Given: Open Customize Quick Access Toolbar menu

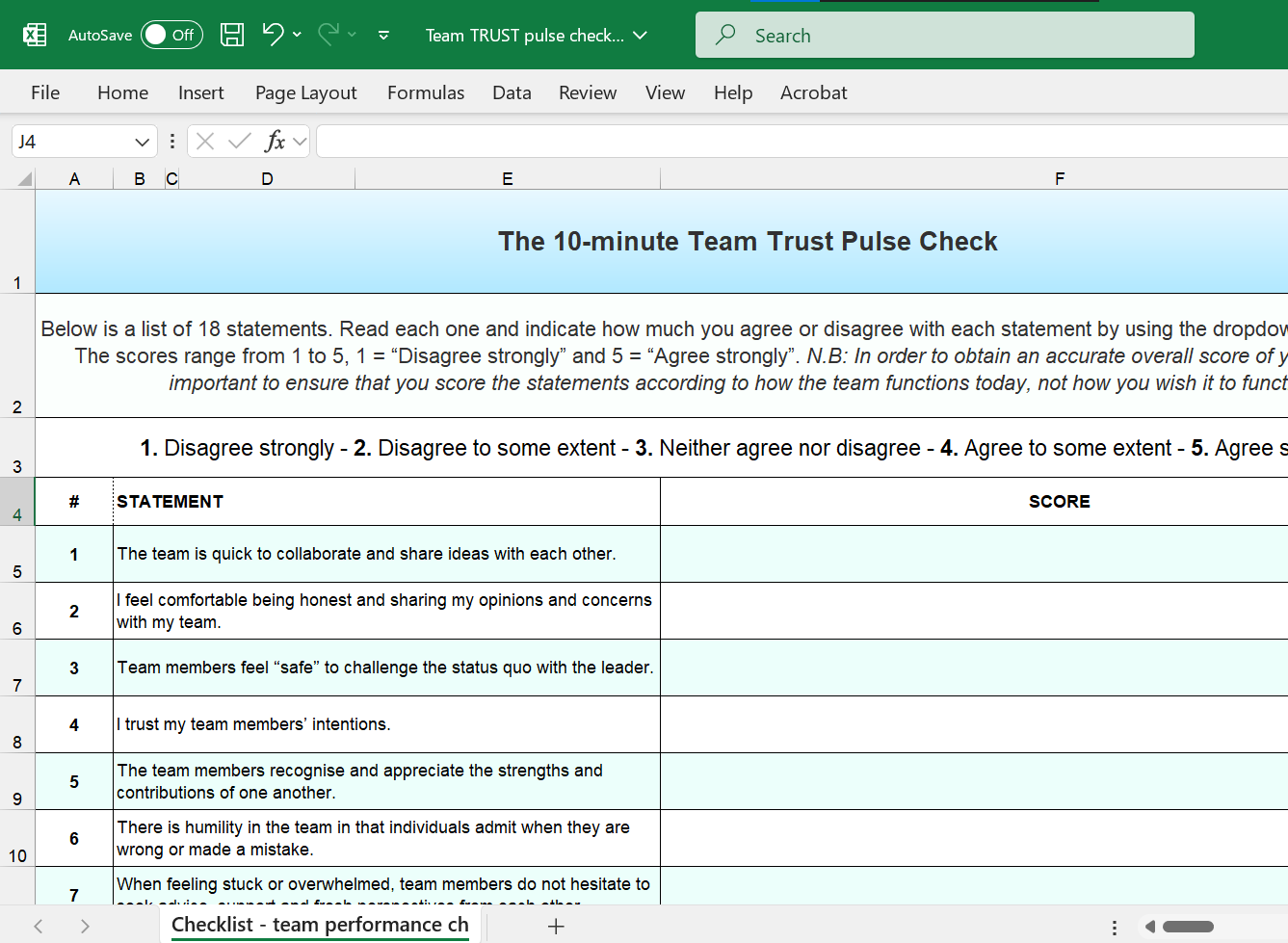Looking at the screenshot, I should pyautogui.click(x=383, y=36).
